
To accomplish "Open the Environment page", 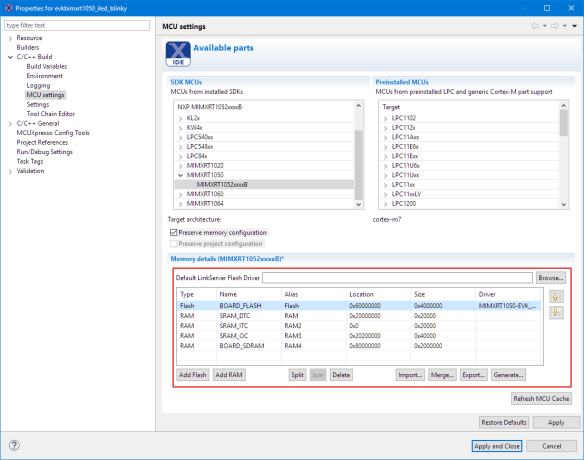I will (x=44, y=76).
